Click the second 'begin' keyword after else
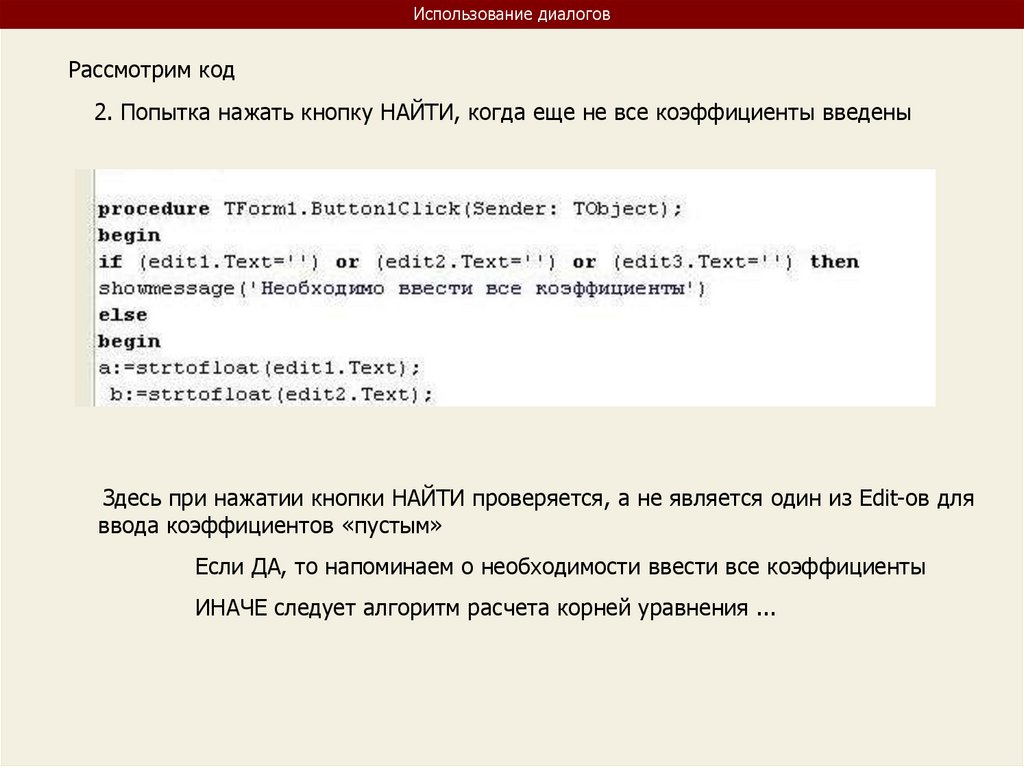 (x=129, y=341)
